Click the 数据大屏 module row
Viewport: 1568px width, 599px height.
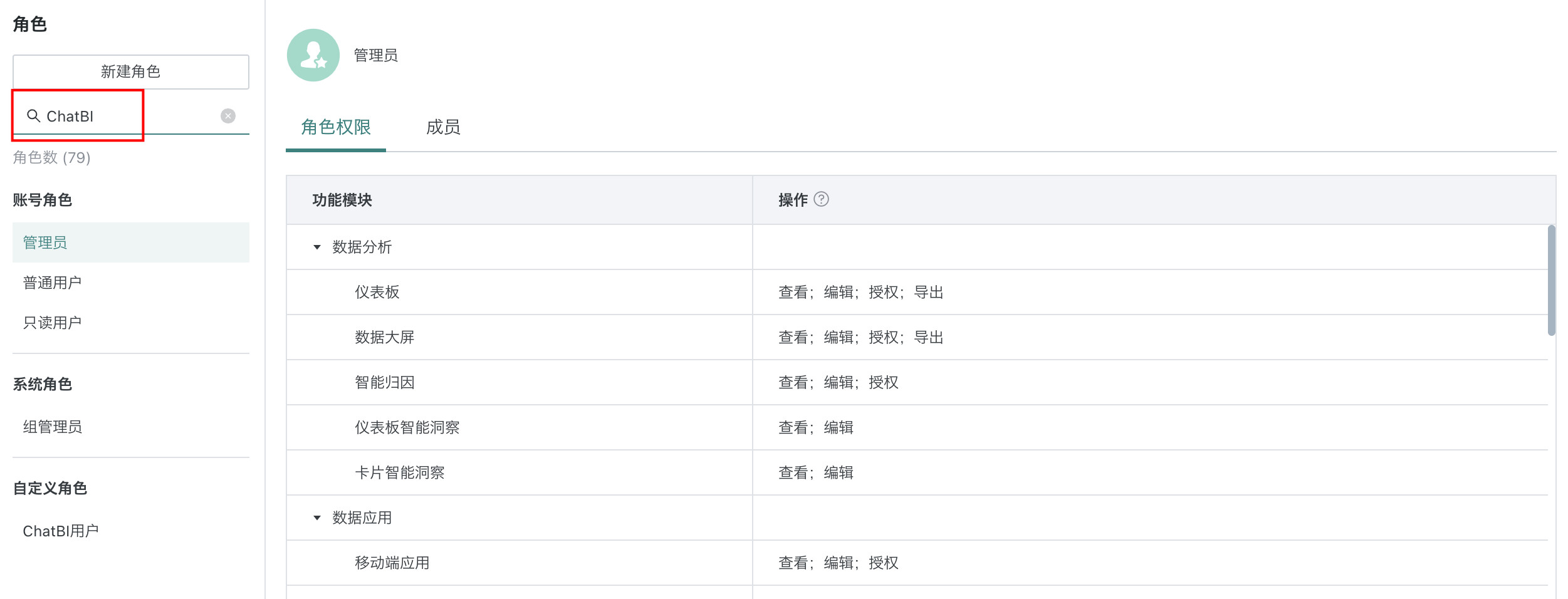[x=385, y=337]
